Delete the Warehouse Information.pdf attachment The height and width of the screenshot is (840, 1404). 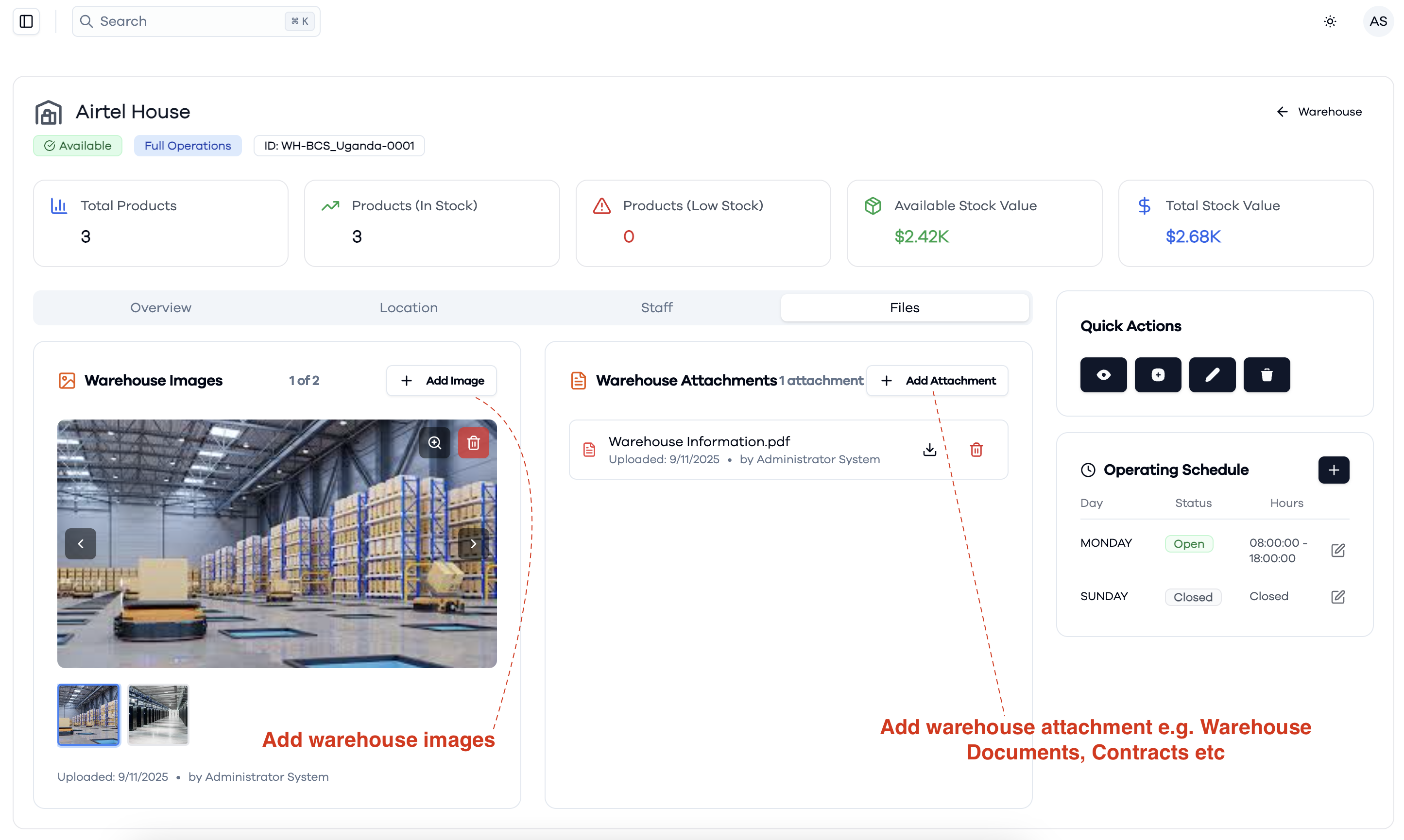976,450
